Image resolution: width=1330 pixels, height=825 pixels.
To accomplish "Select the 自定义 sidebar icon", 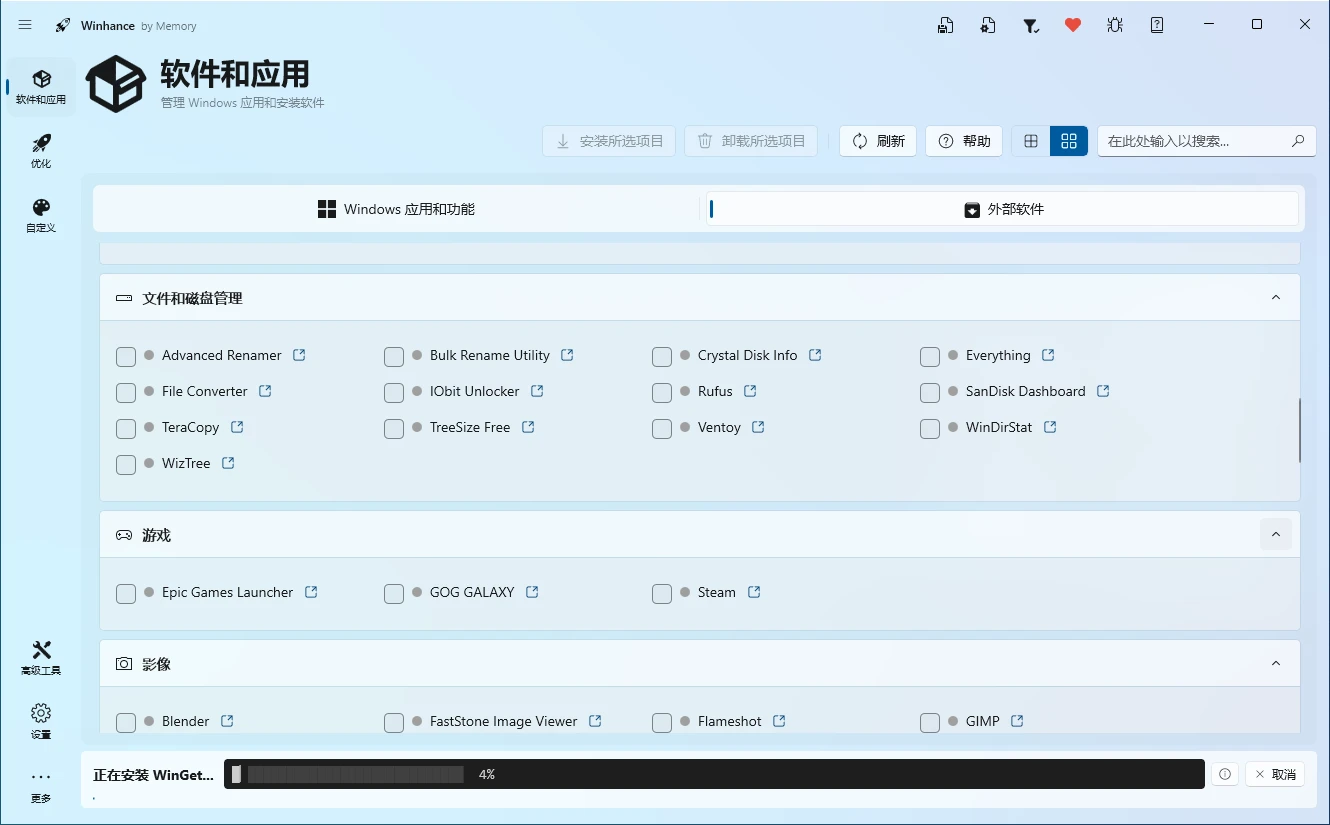I will point(40,214).
